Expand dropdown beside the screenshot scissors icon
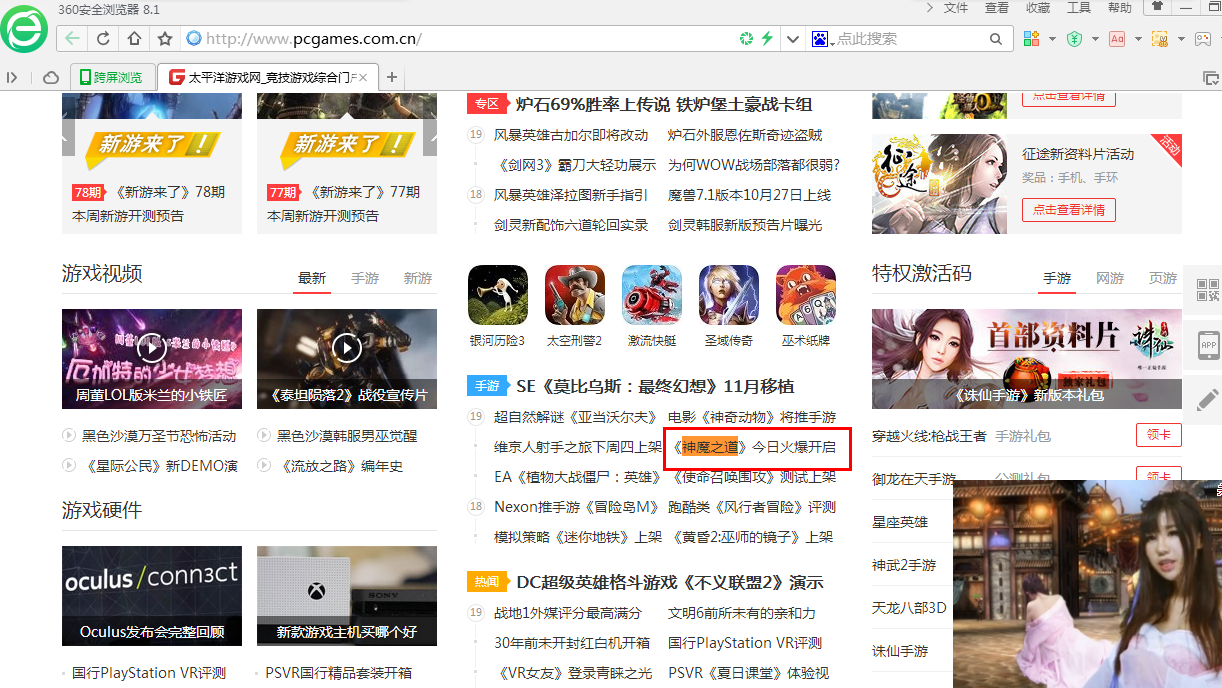Viewport: 1222px width, 688px height. 1180,39
